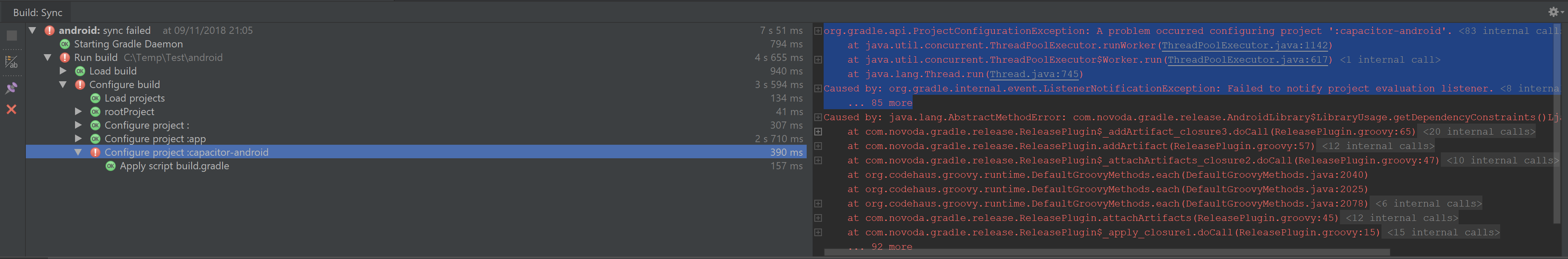Click the '4 s 655 ms' duration
This screenshot has width=1568, height=259.
(779, 58)
